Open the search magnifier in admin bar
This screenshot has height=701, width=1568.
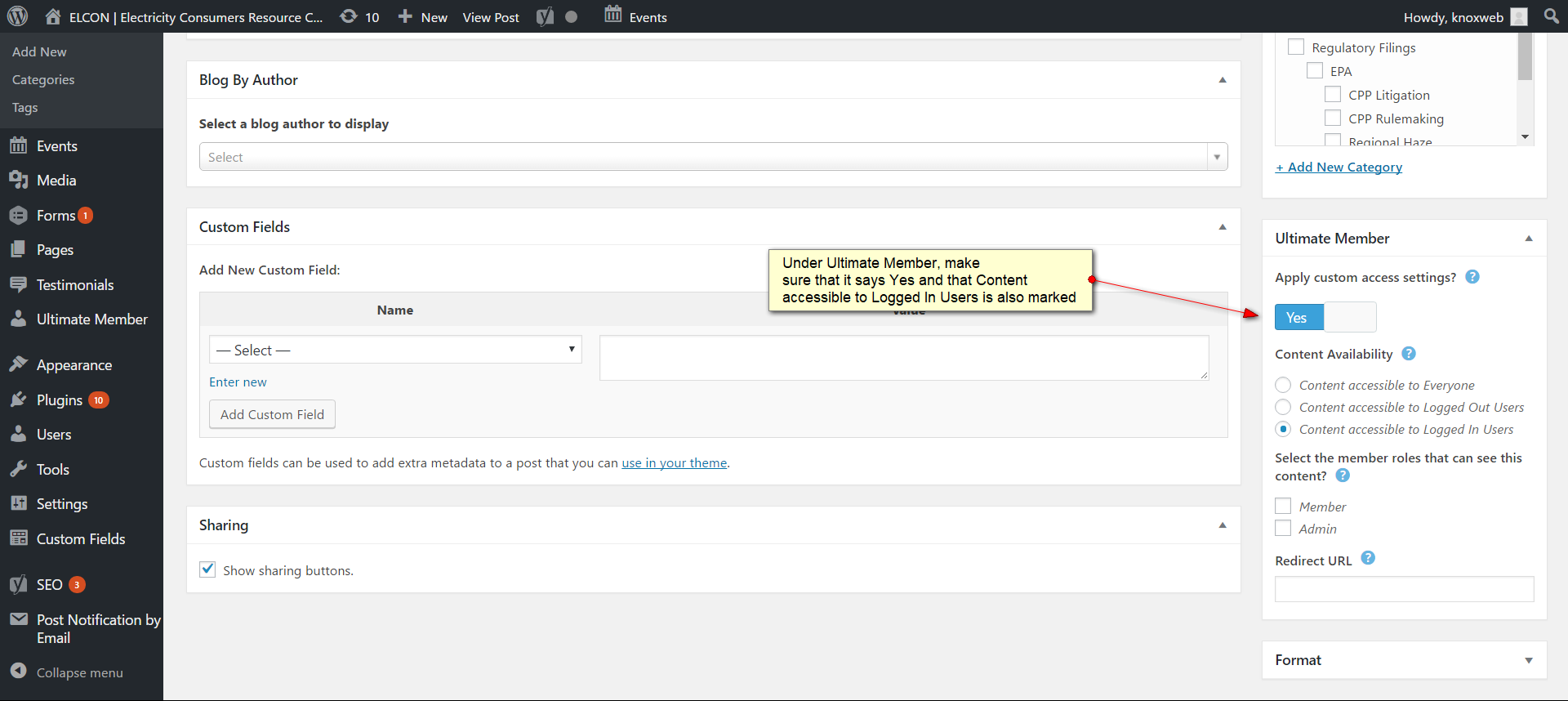tap(1552, 16)
